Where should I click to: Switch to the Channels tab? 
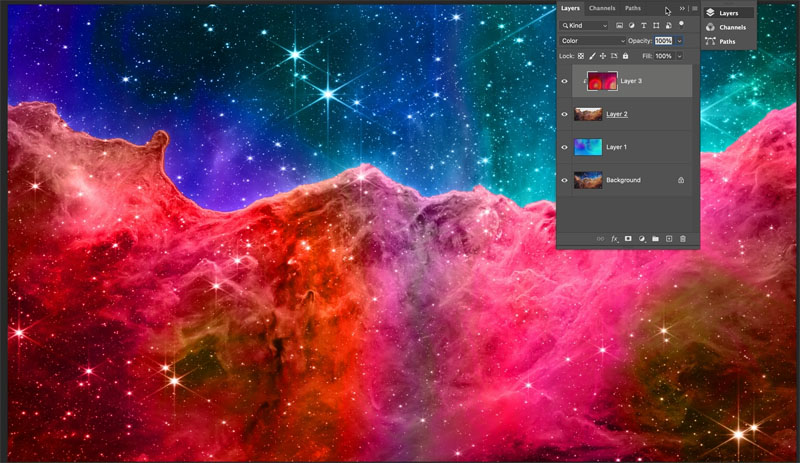602,8
